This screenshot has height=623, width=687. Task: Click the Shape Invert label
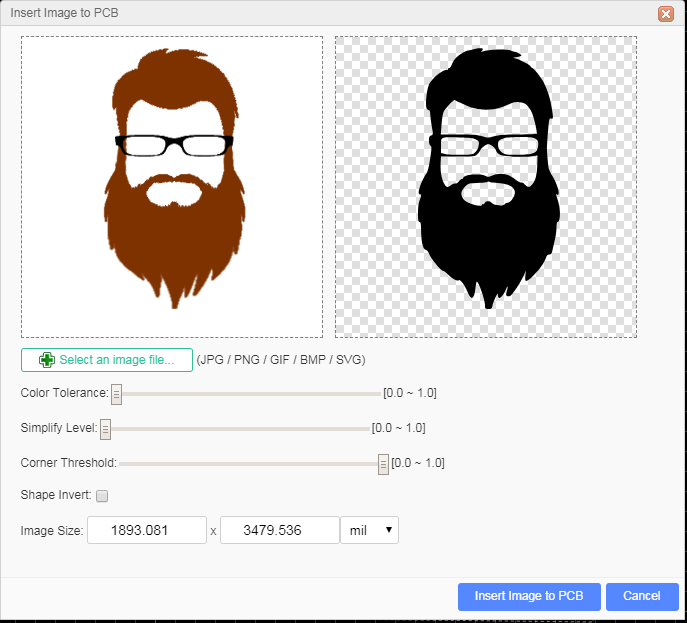[56, 495]
